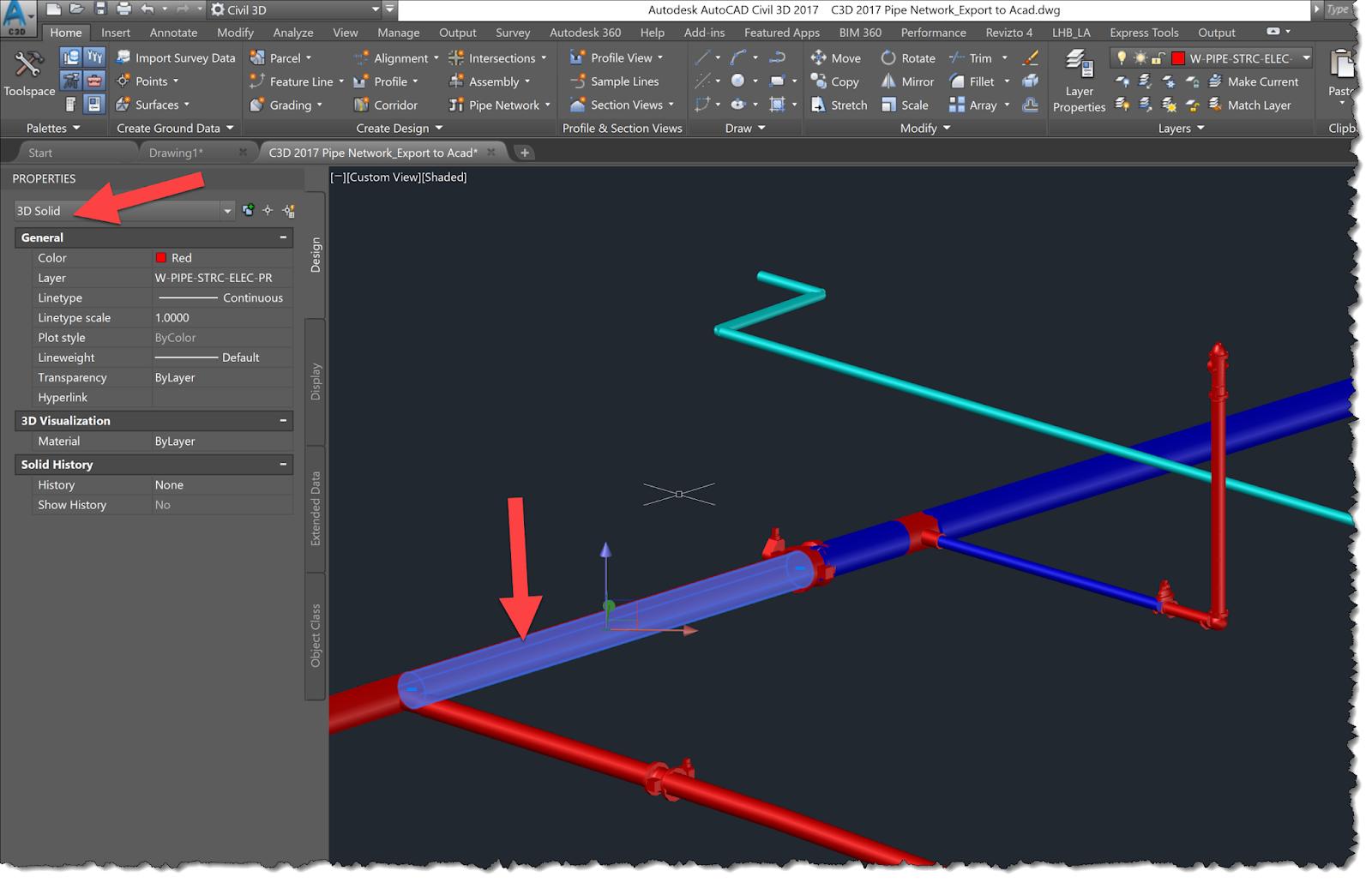Open the Object Class vertical tab
The width and height of the screenshot is (1372, 883).
coord(316,635)
